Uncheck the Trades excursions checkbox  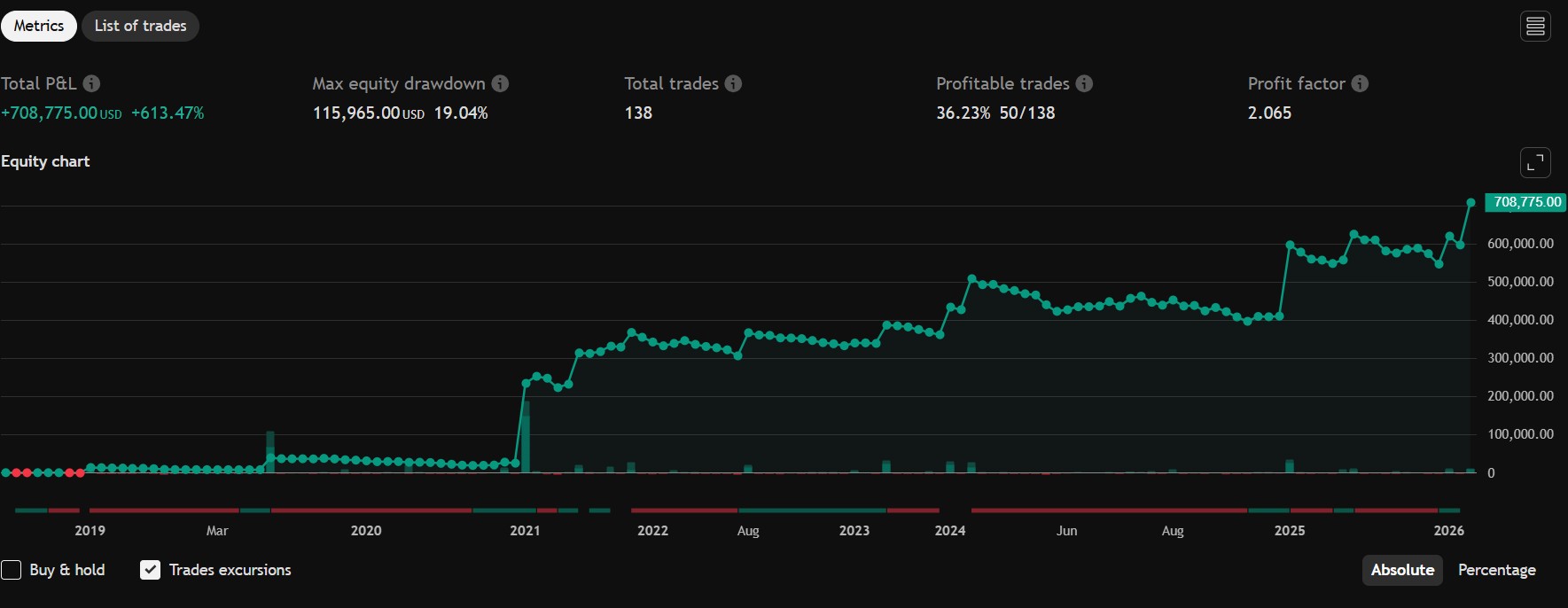point(151,570)
